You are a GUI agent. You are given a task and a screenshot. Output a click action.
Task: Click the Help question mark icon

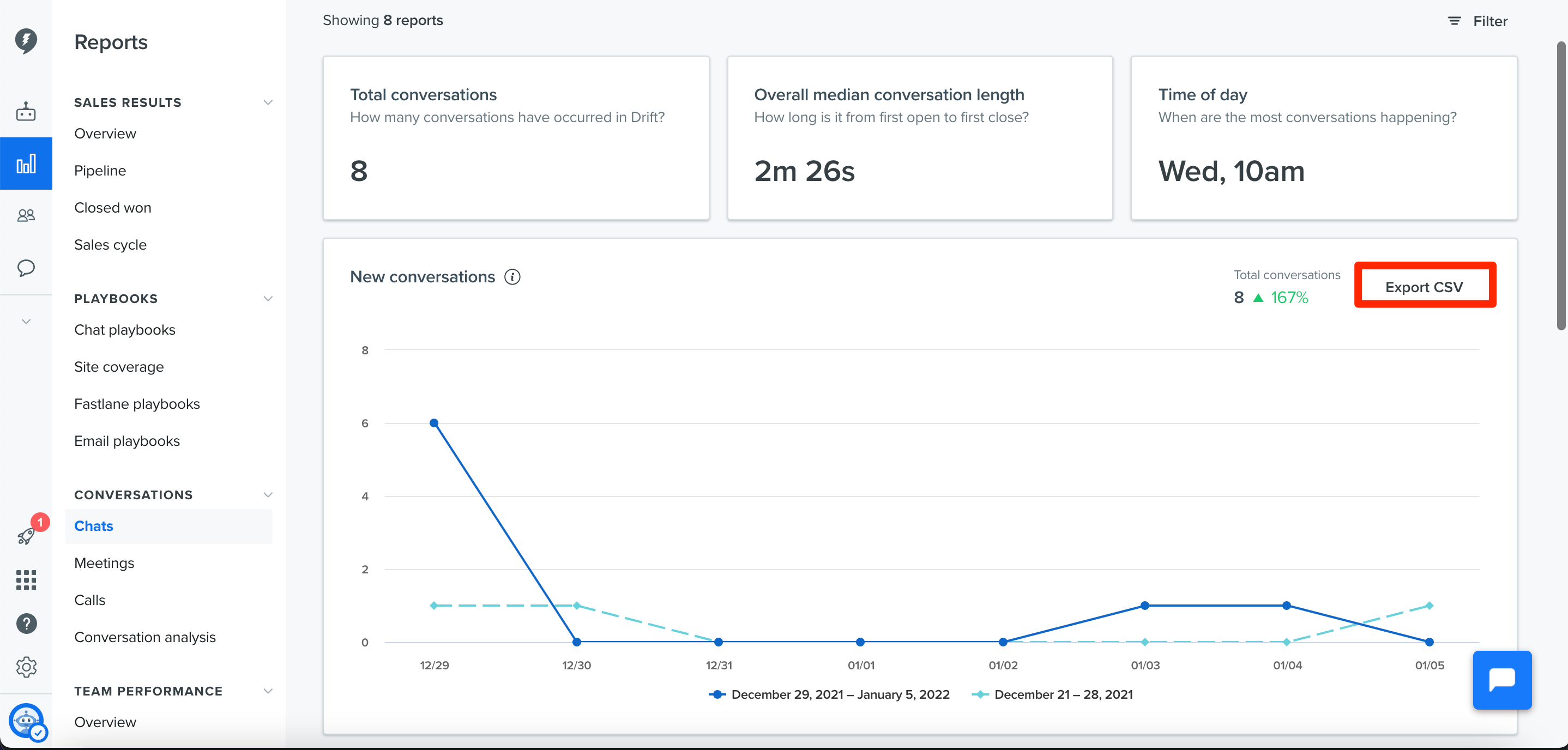(26, 624)
